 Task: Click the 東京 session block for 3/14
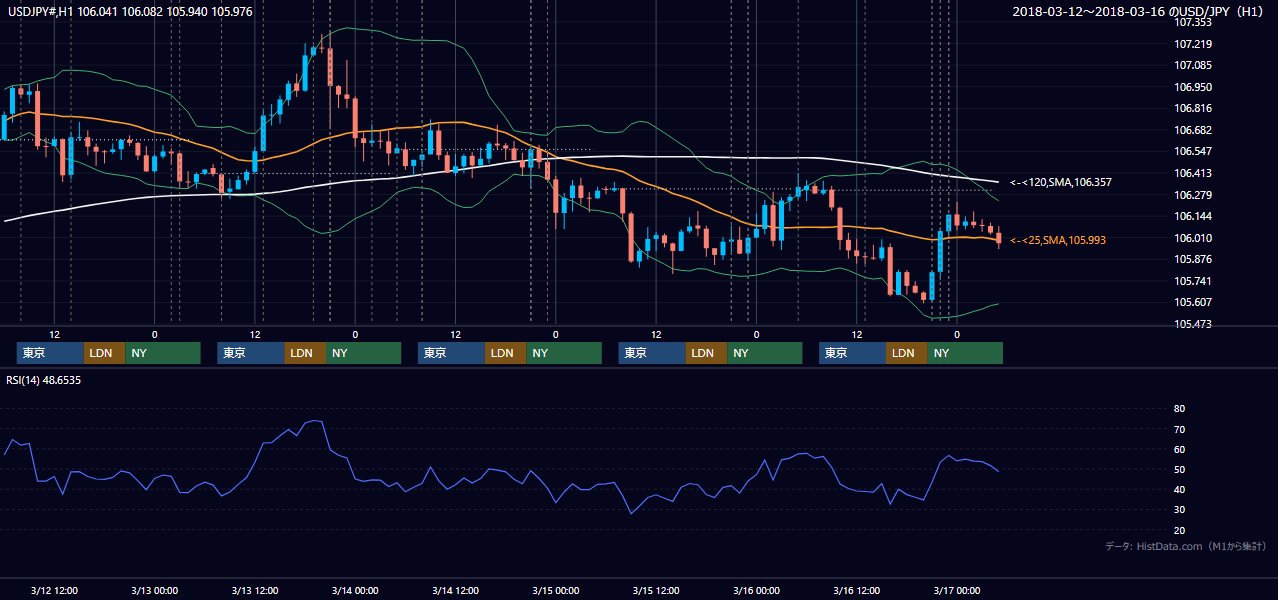[451, 353]
